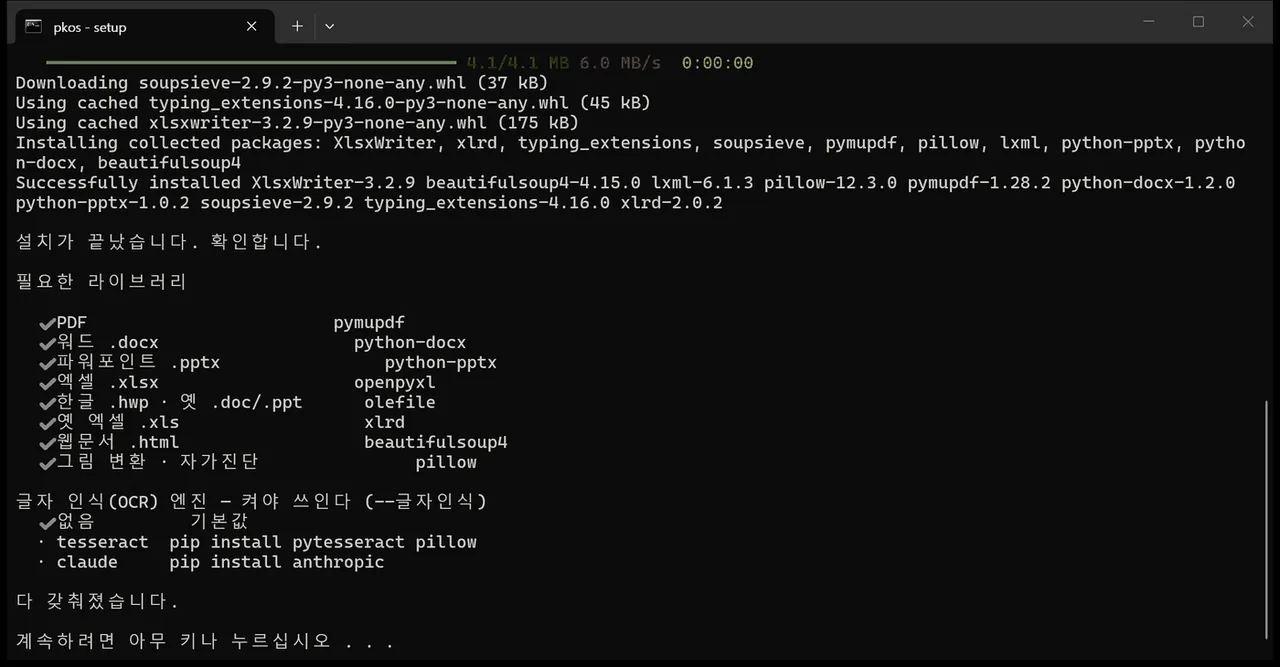Click the "그림 변환 · 자가진단" label
This screenshot has width=1280, height=667.
click(157, 462)
